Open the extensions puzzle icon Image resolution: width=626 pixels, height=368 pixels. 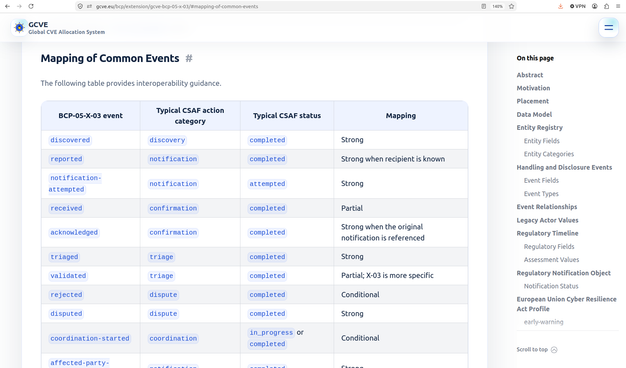click(606, 6)
